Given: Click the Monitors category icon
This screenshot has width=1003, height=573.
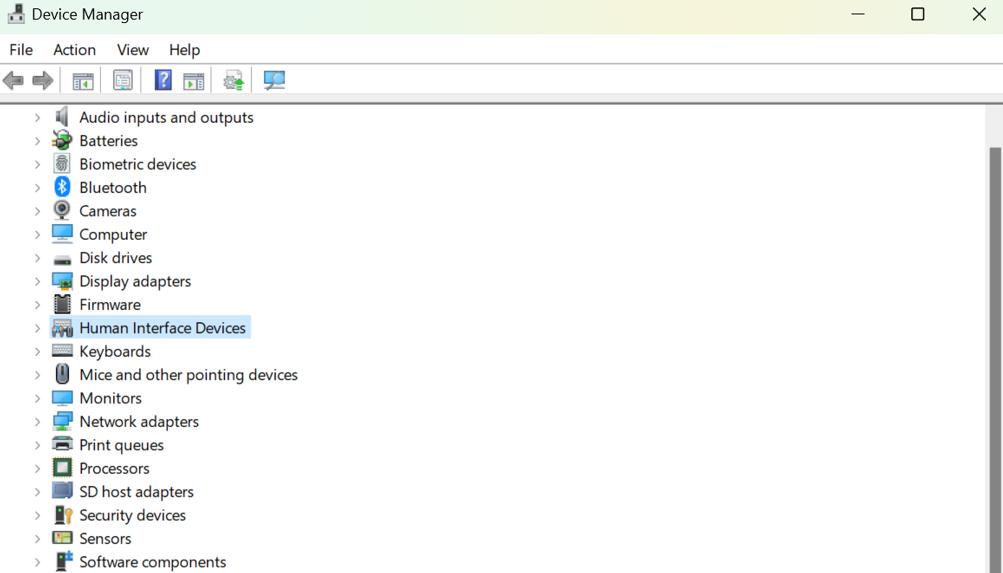Looking at the screenshot, I should tap(62, 398).
